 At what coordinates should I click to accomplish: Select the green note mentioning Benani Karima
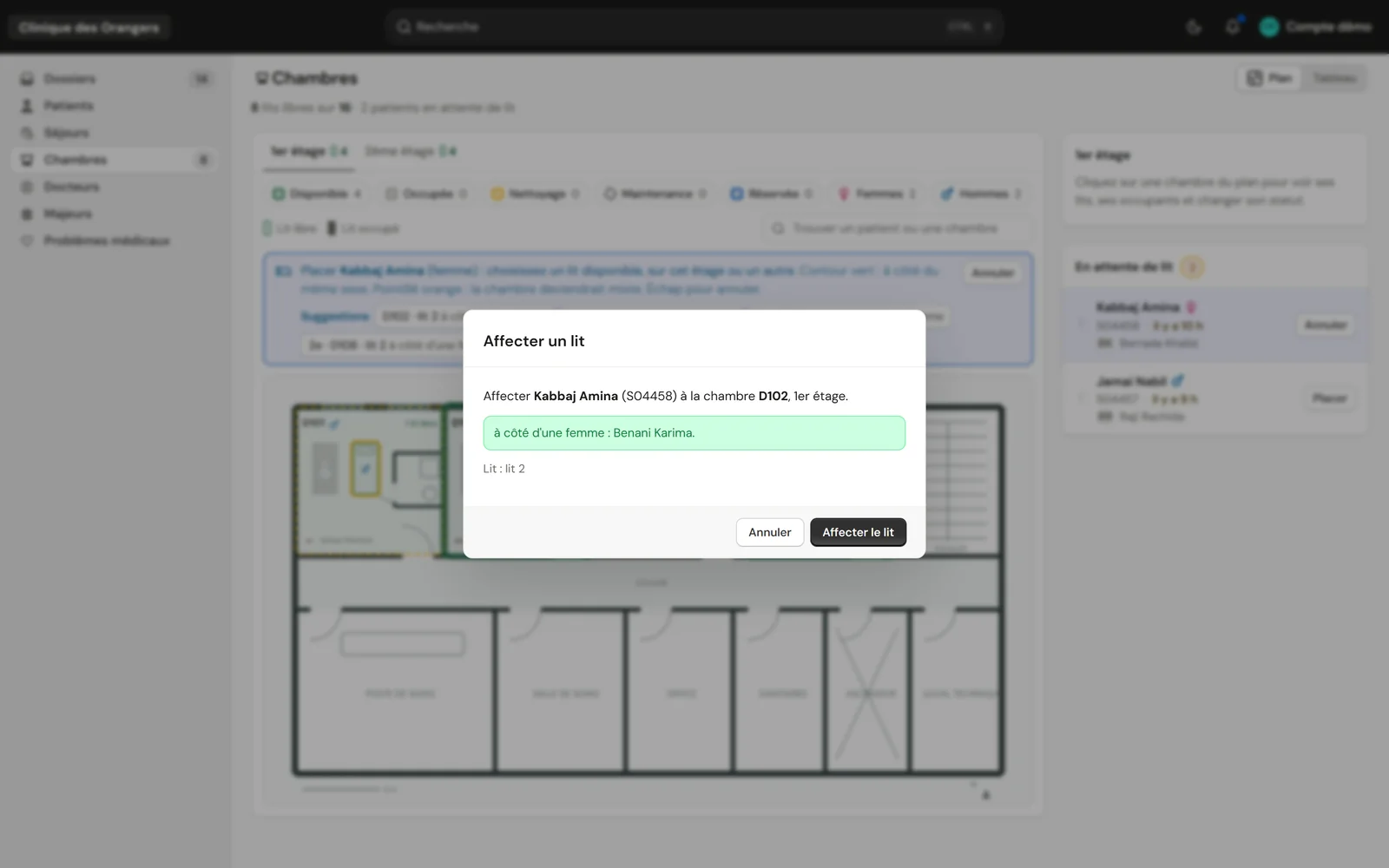[x=694, y=433]
